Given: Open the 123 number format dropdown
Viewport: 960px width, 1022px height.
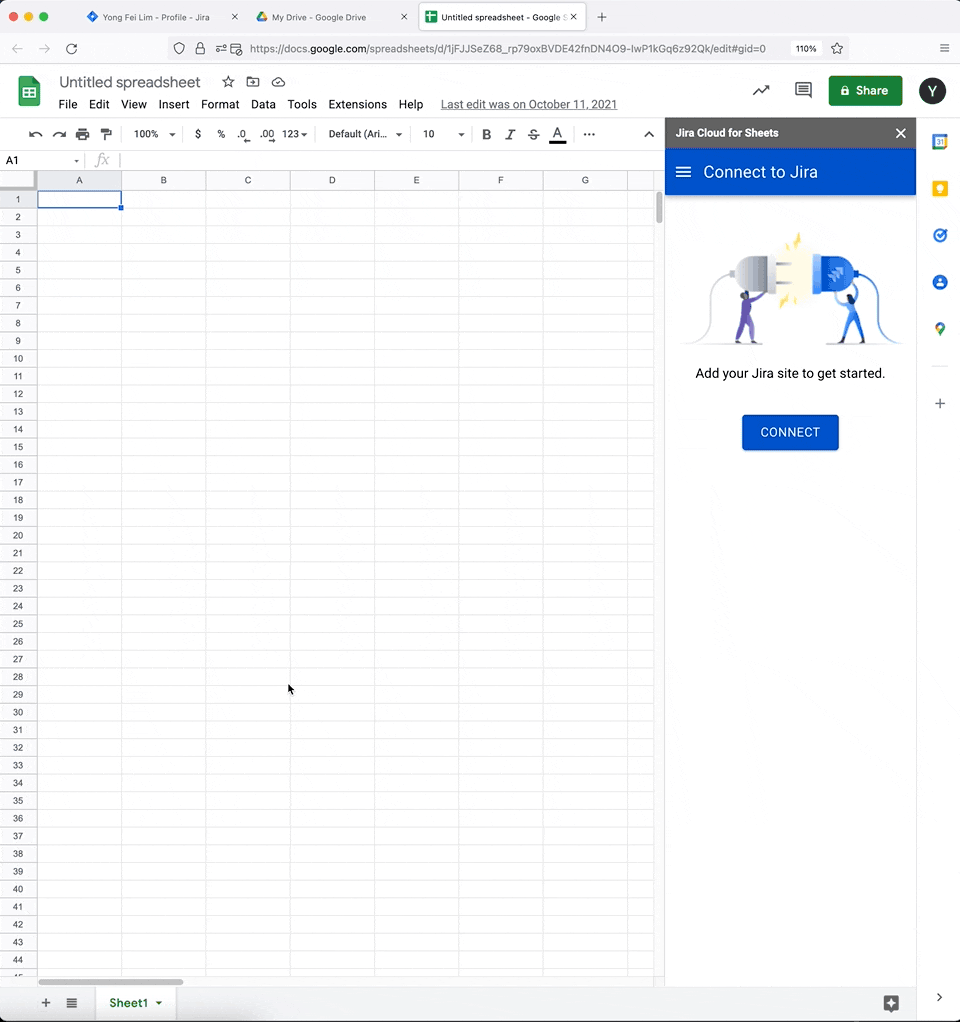Looking at the screenshot, I should tap(295, 134).
